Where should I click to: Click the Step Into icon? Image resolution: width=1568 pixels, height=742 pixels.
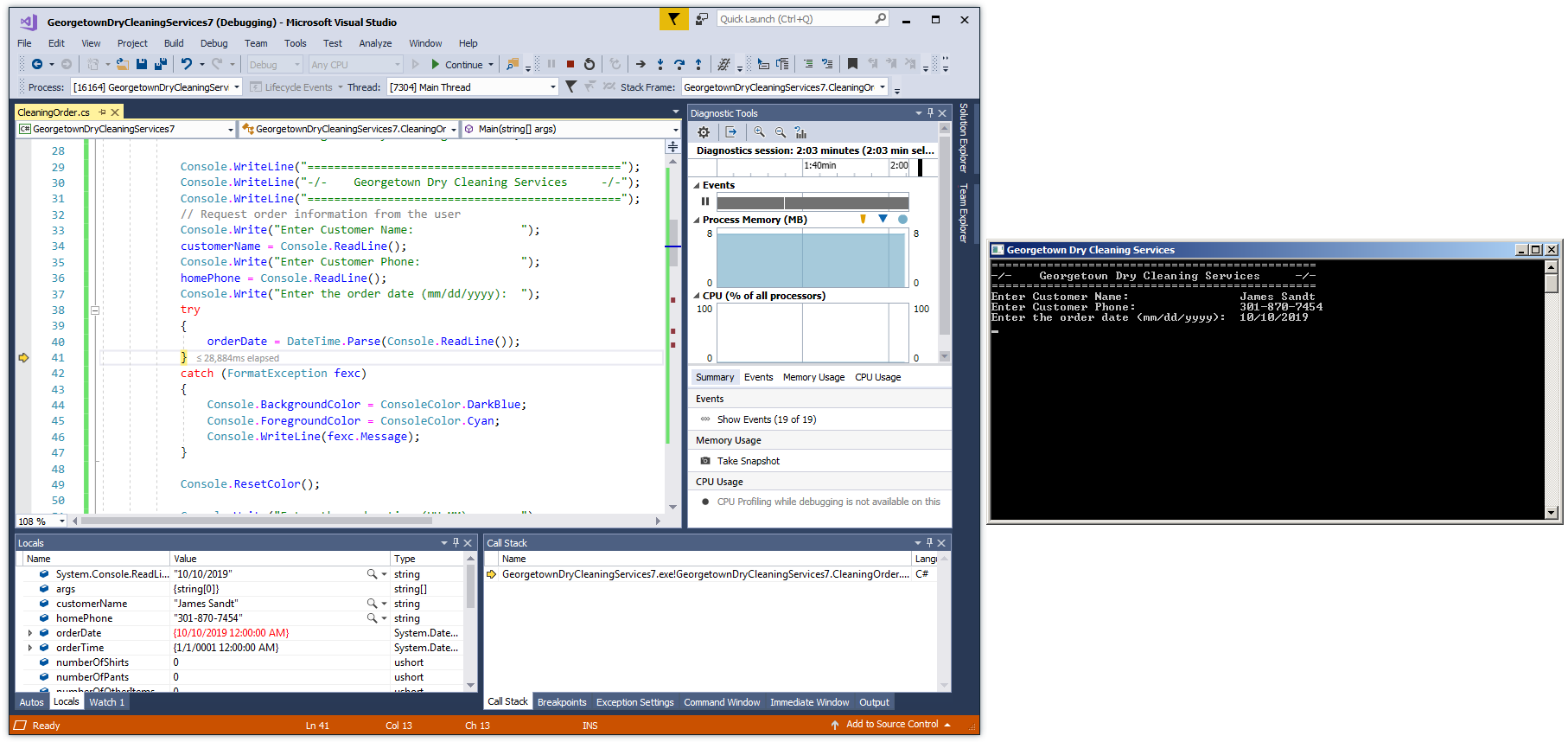coord(660,64)
